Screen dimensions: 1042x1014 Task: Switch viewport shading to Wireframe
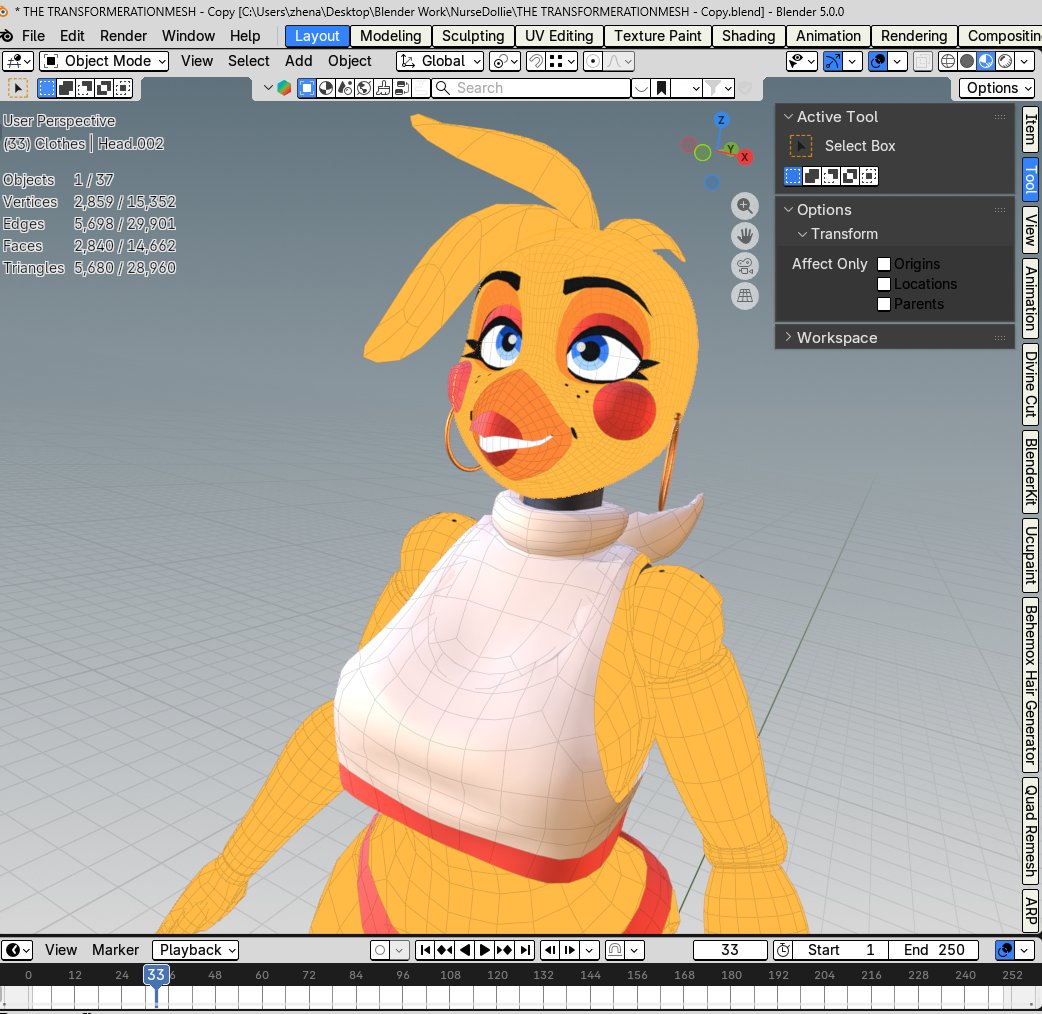point(948,61)
